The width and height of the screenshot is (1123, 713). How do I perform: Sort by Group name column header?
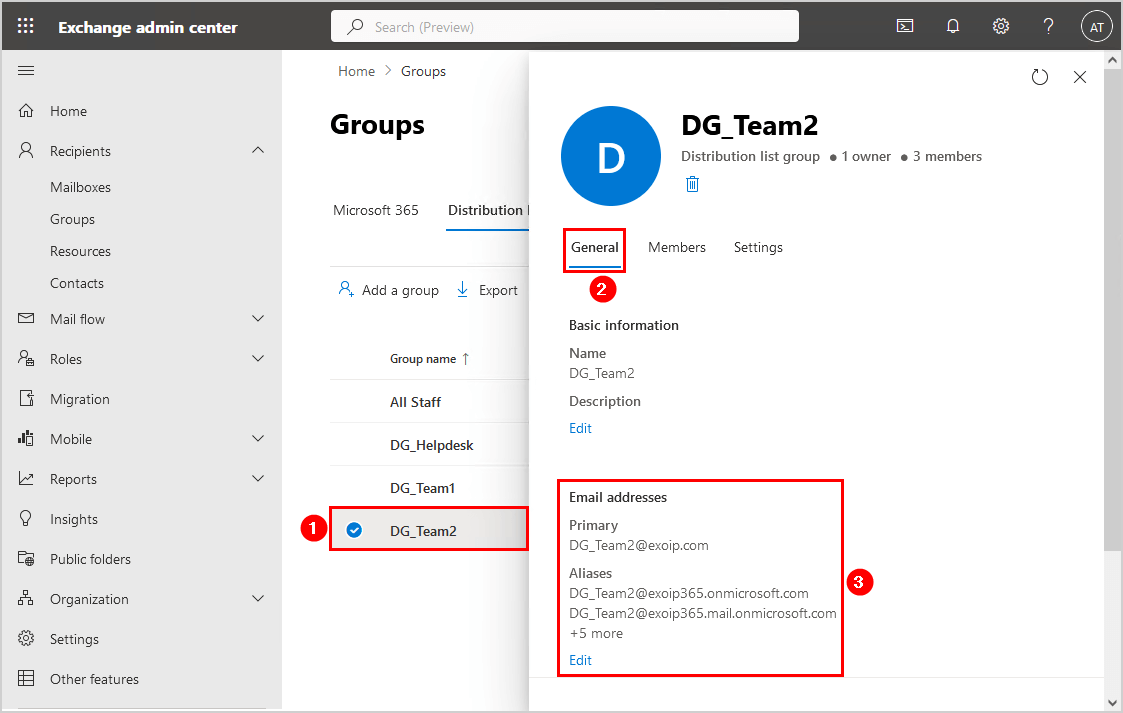pyautogui.click(x=429, y=359)
